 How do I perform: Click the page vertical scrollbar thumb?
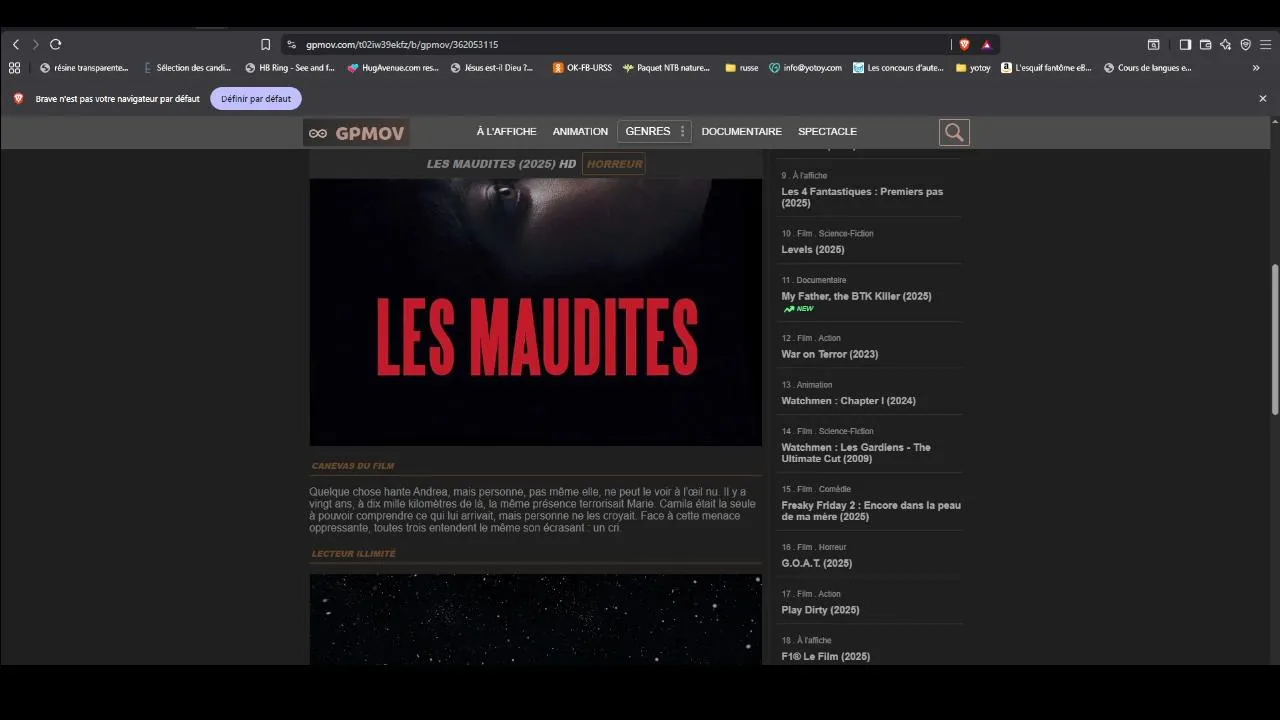tap(1275, 340)
